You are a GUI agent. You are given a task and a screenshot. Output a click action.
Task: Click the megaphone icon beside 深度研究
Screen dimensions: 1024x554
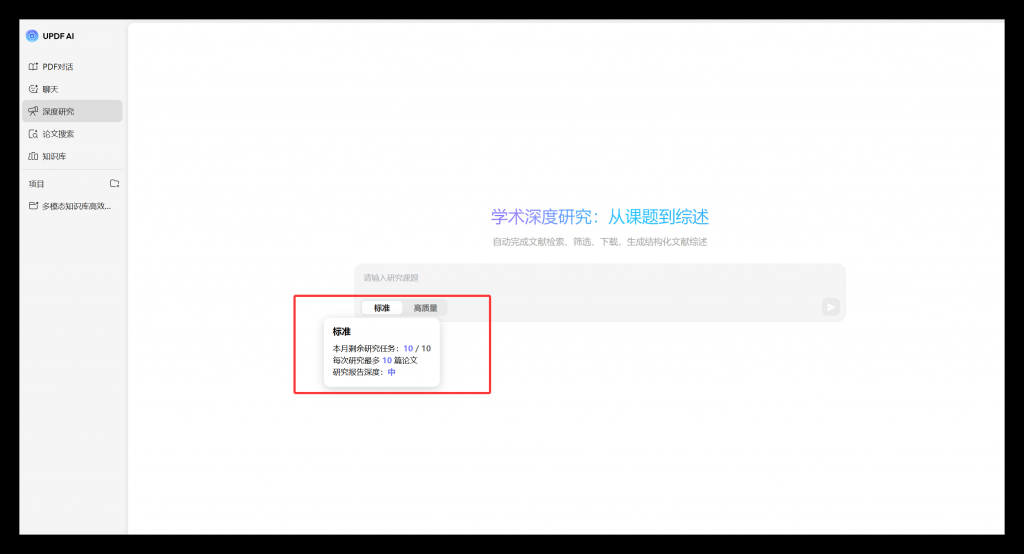tap(33, 111)
